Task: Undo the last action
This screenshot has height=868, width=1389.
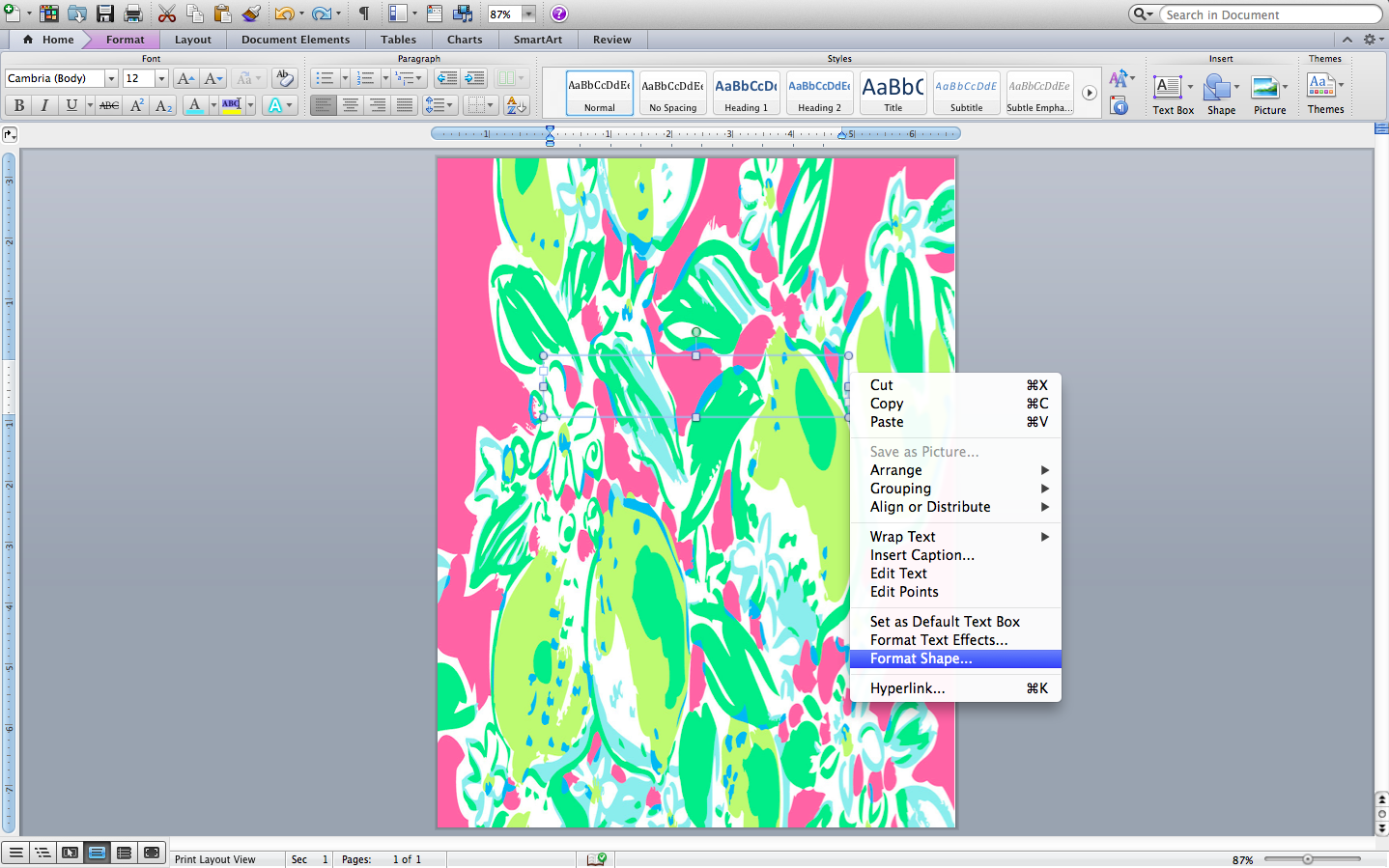Action: tap(285, 14)
